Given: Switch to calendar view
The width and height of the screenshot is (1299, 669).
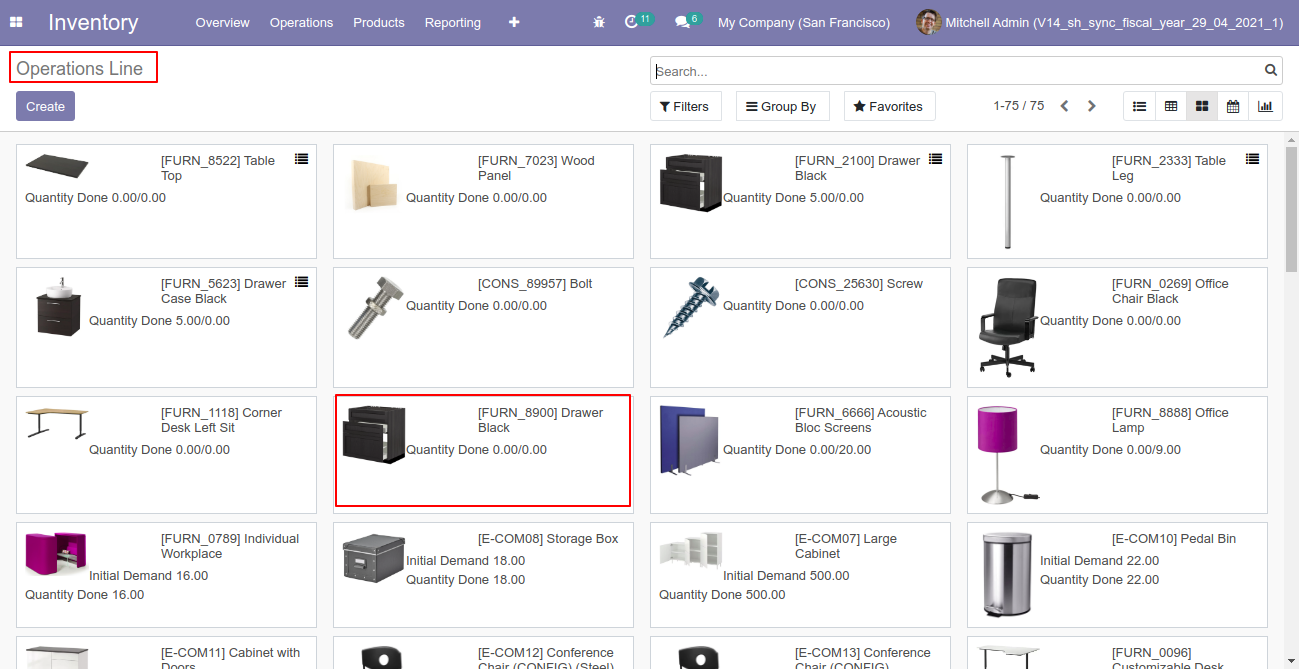Looking at the screenshot, I should (1233, 106).
